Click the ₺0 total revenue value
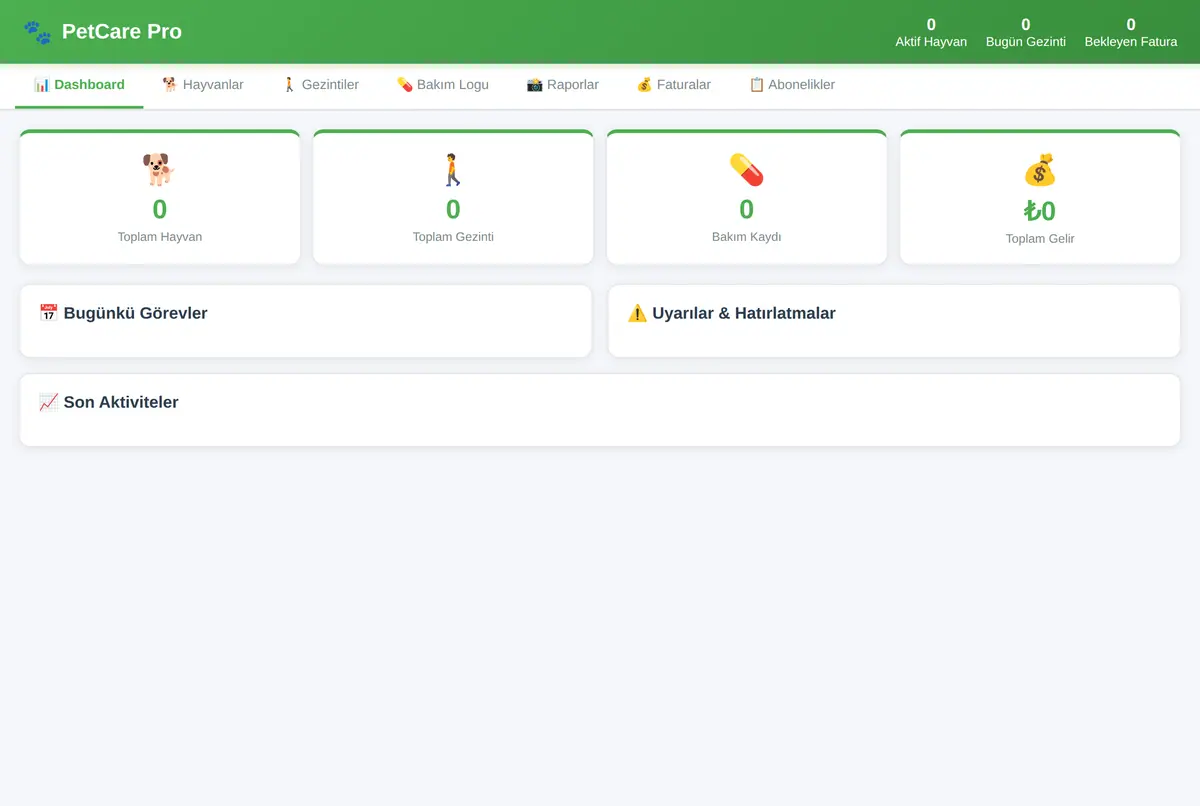 1040,211
